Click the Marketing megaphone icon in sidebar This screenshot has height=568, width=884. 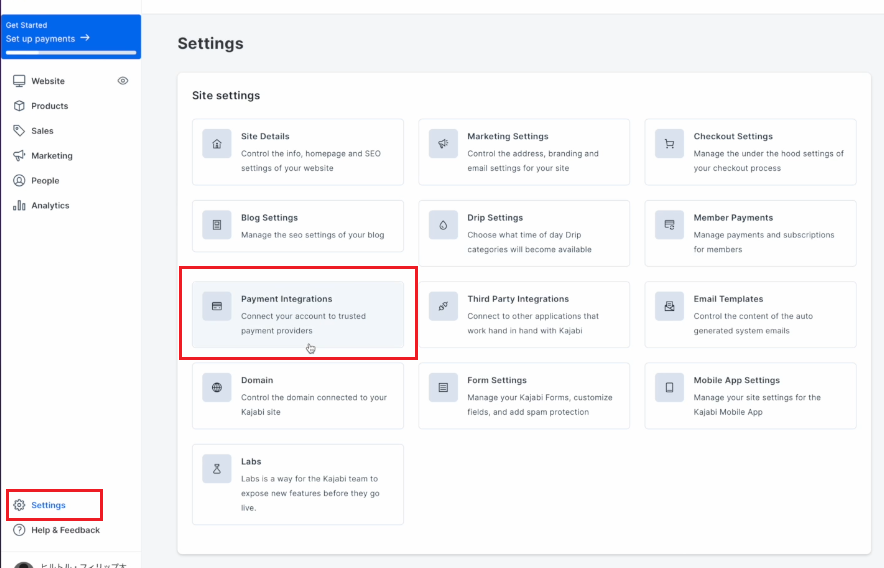(x=19, y=156)
